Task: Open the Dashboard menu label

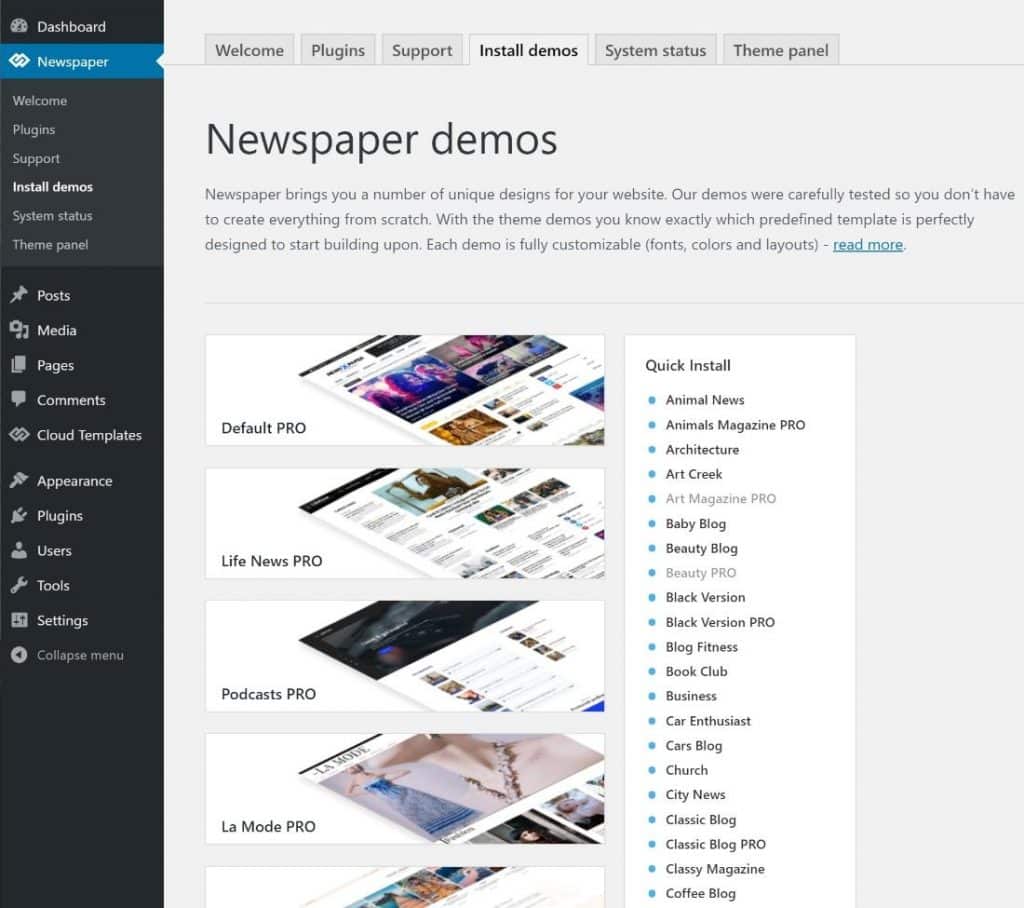Action: coord(71,27)
